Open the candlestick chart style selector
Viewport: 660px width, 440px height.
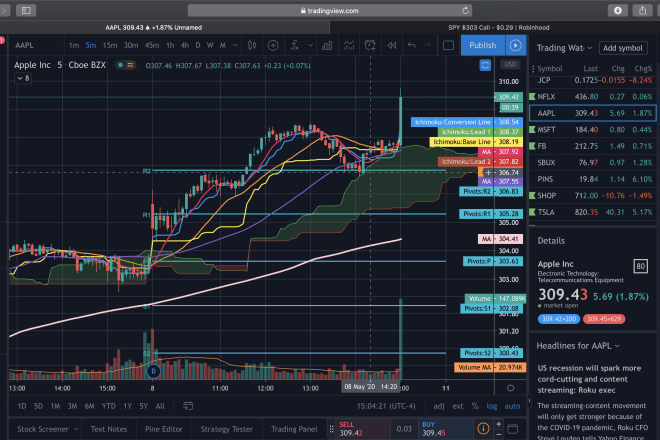click(252, 45)
